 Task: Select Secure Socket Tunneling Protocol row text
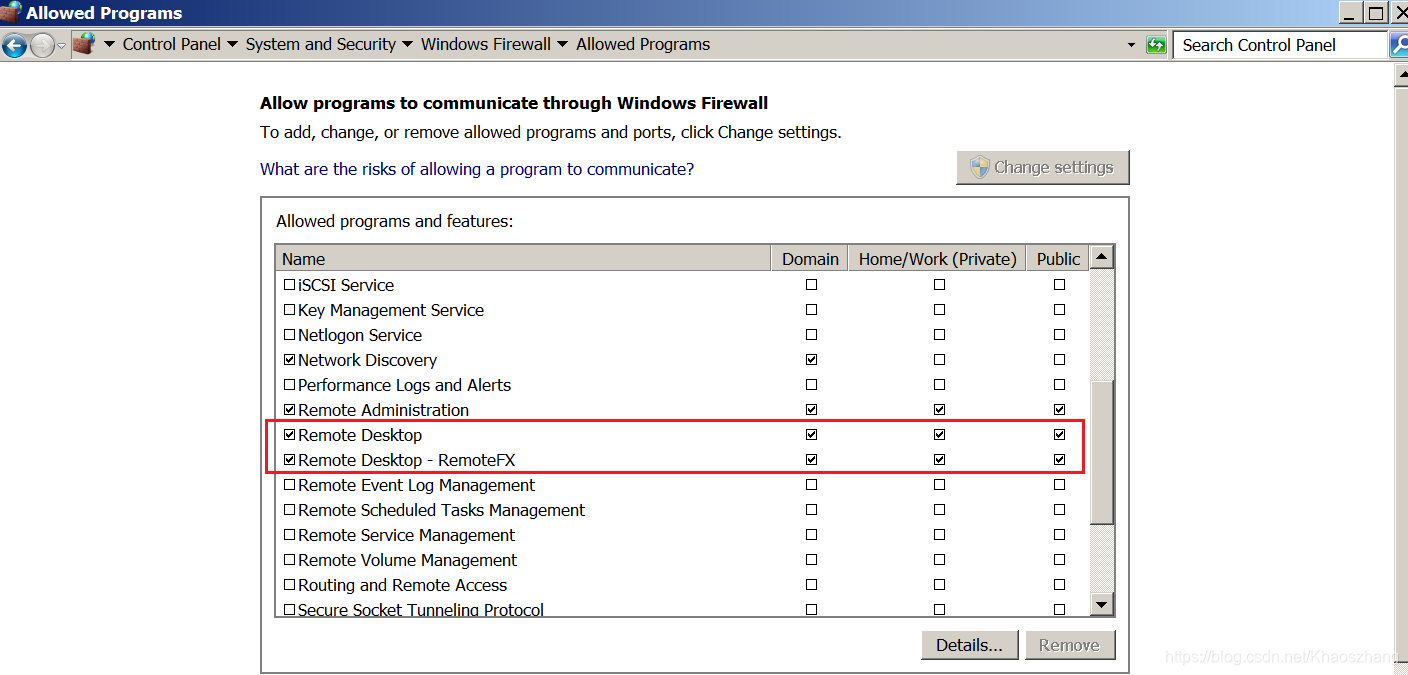421,609
